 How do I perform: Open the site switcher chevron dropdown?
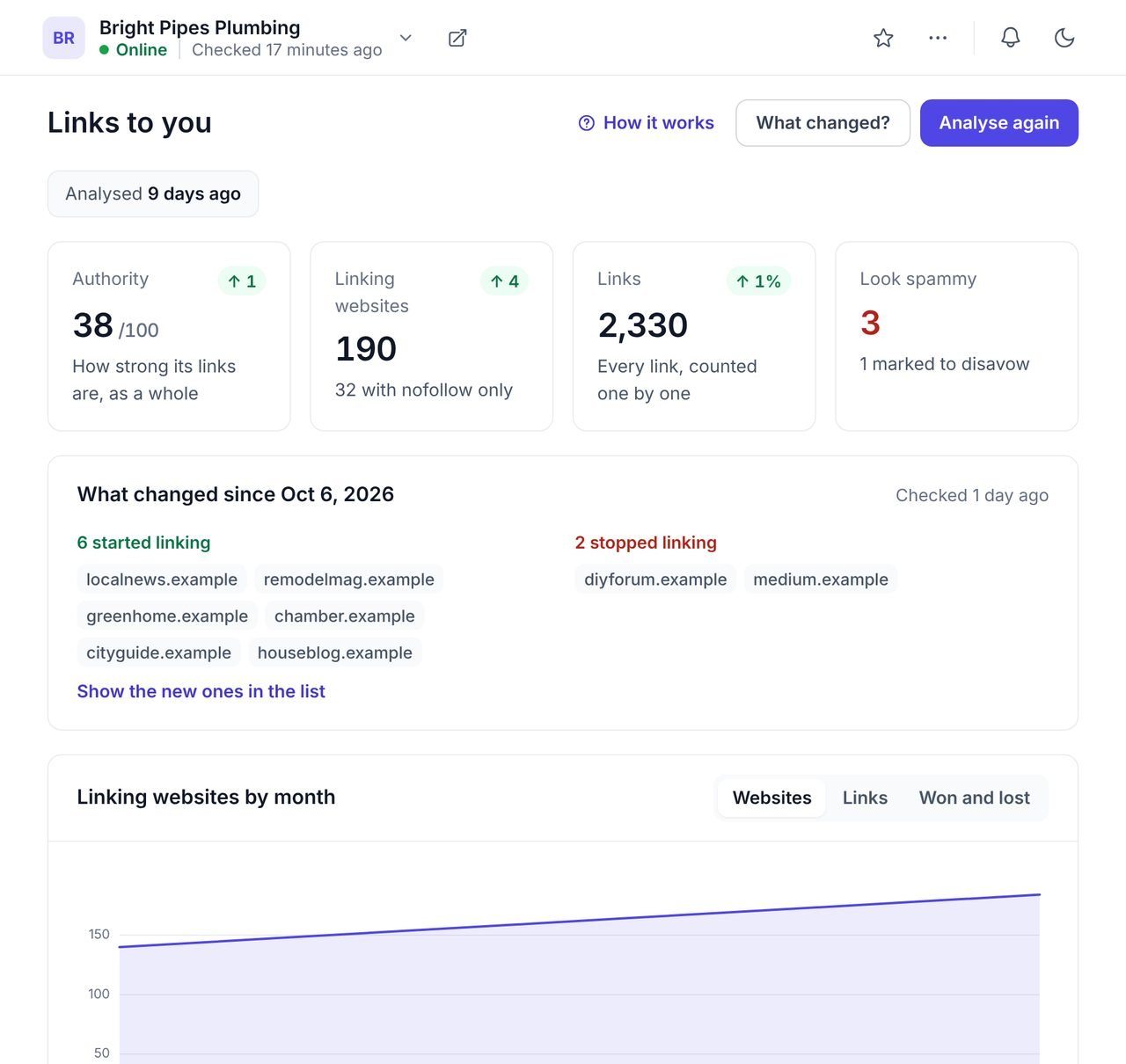pyautogui.click(x=406, y=38)
